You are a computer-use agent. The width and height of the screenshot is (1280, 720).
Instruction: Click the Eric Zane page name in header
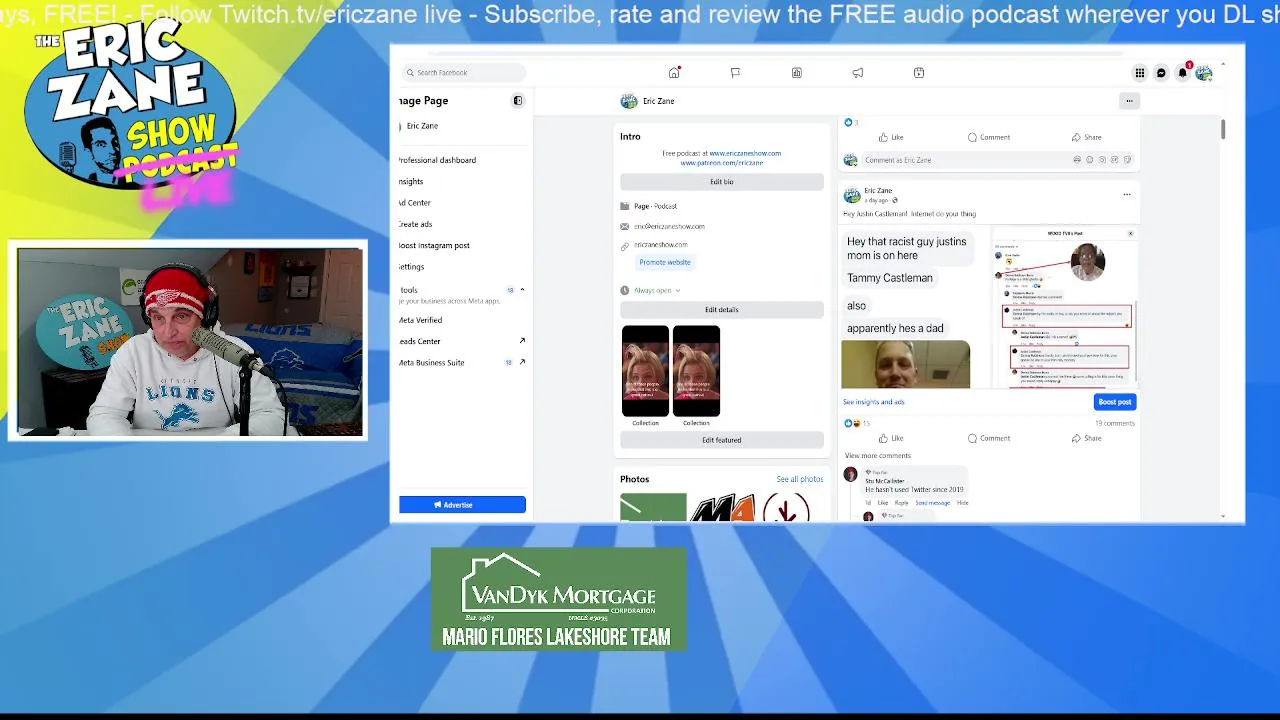tap(658, 101)
